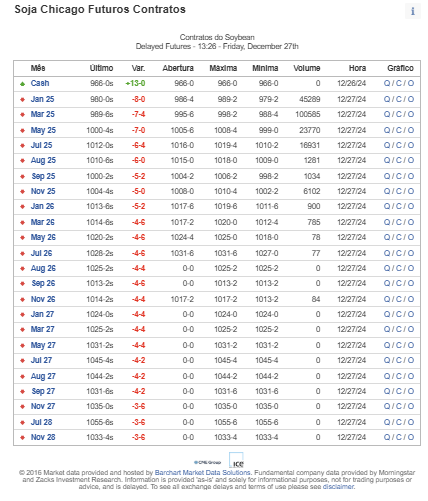Open the Mar 25 contract link

43,114
